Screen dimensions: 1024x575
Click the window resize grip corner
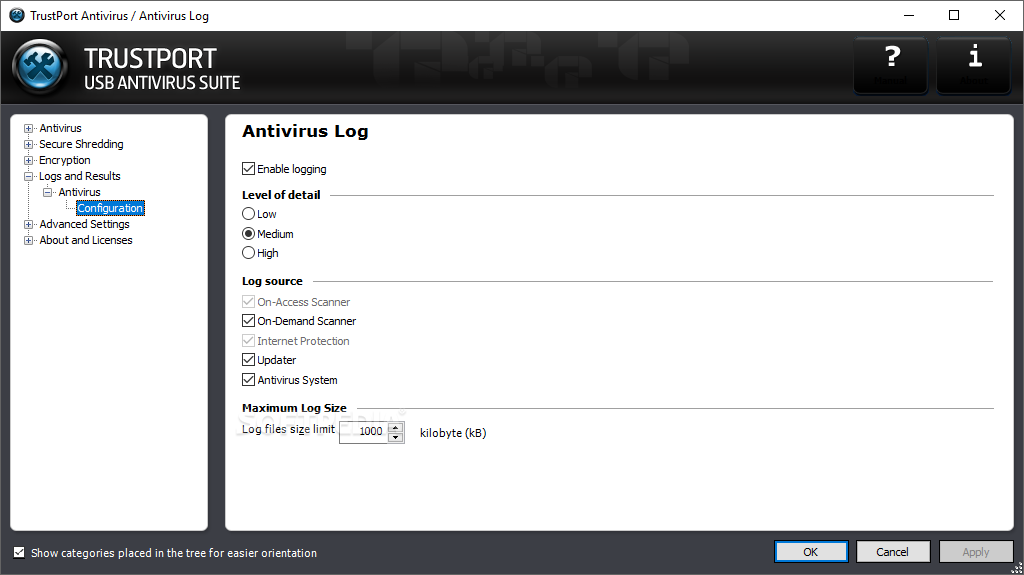[x=1016, y=568]
